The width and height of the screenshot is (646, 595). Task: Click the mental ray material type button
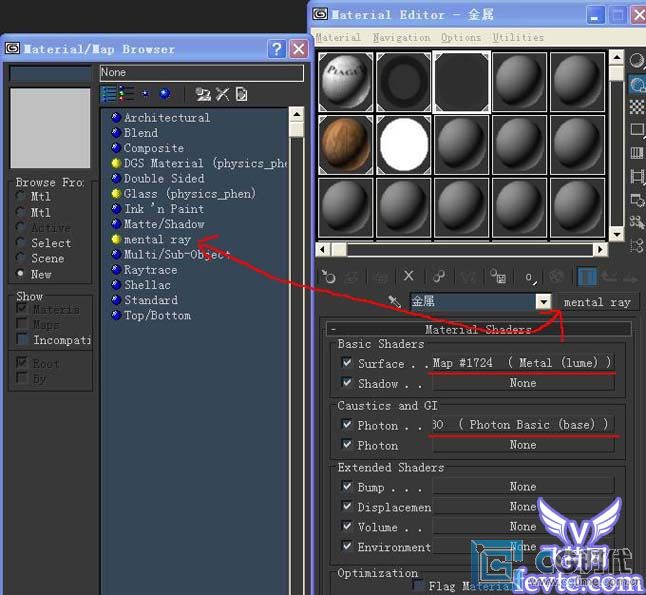pos(597,302)
